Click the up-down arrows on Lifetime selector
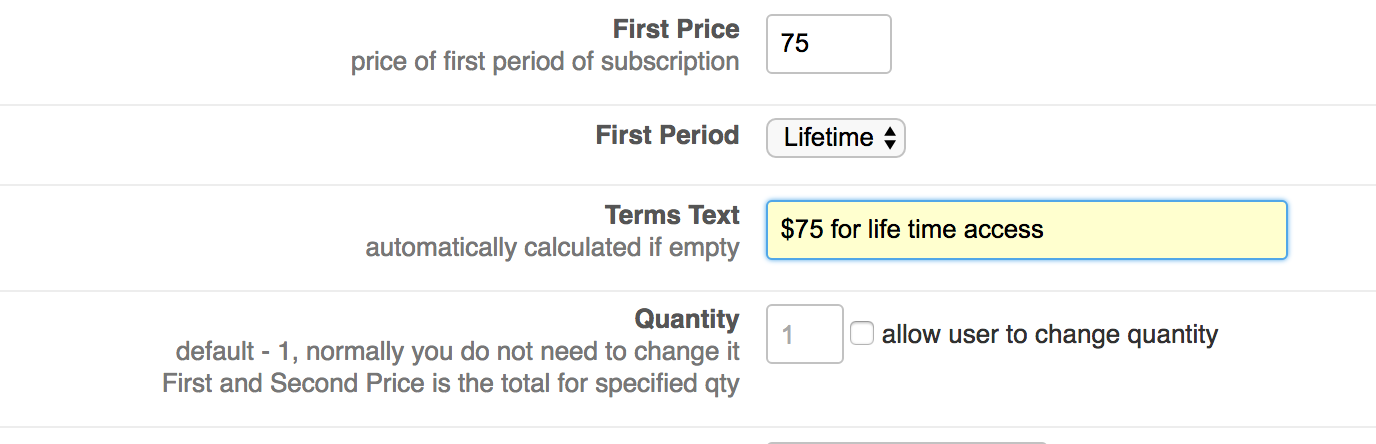Viewport: 1376px width, 444px height. click(x=890, y=138)
